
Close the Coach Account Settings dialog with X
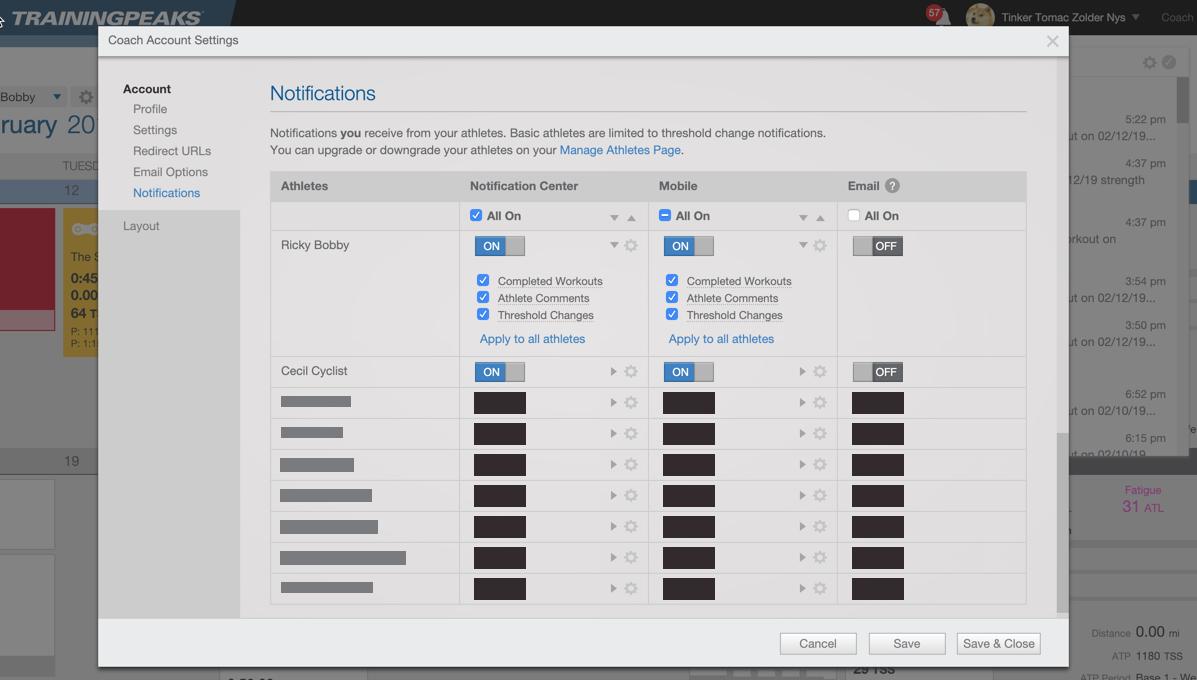(x=1052, y=41)
